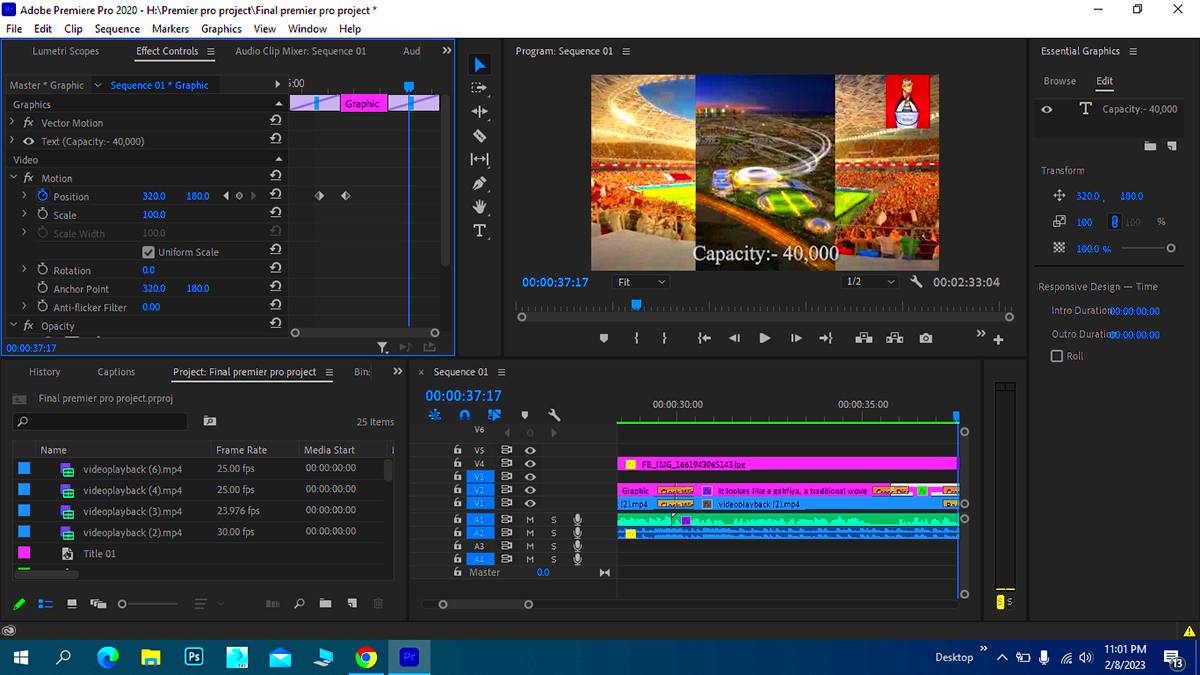Toggle the Snap magnet icon in the timeline

[465, 414]
